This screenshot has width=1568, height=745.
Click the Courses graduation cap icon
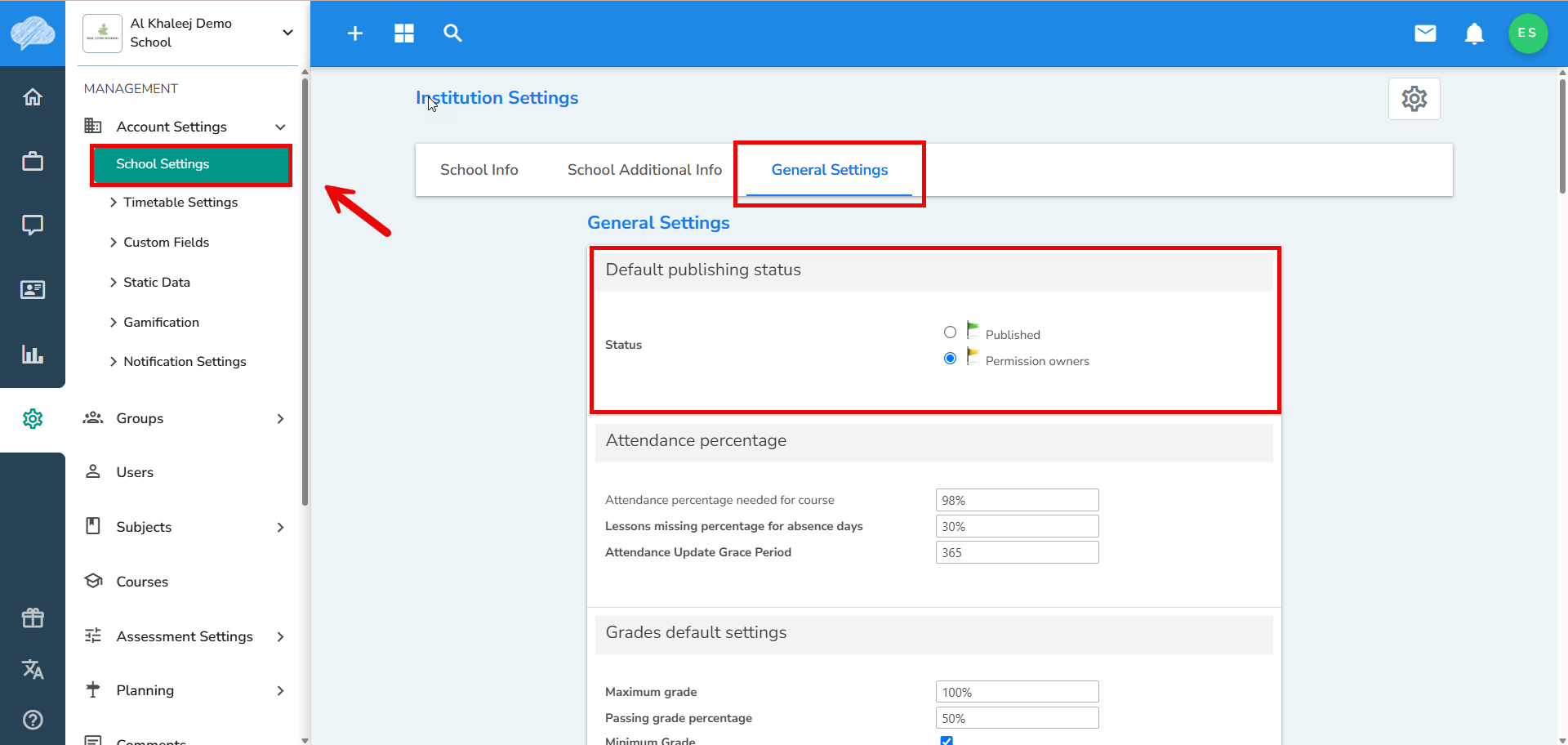pos(93,581)
